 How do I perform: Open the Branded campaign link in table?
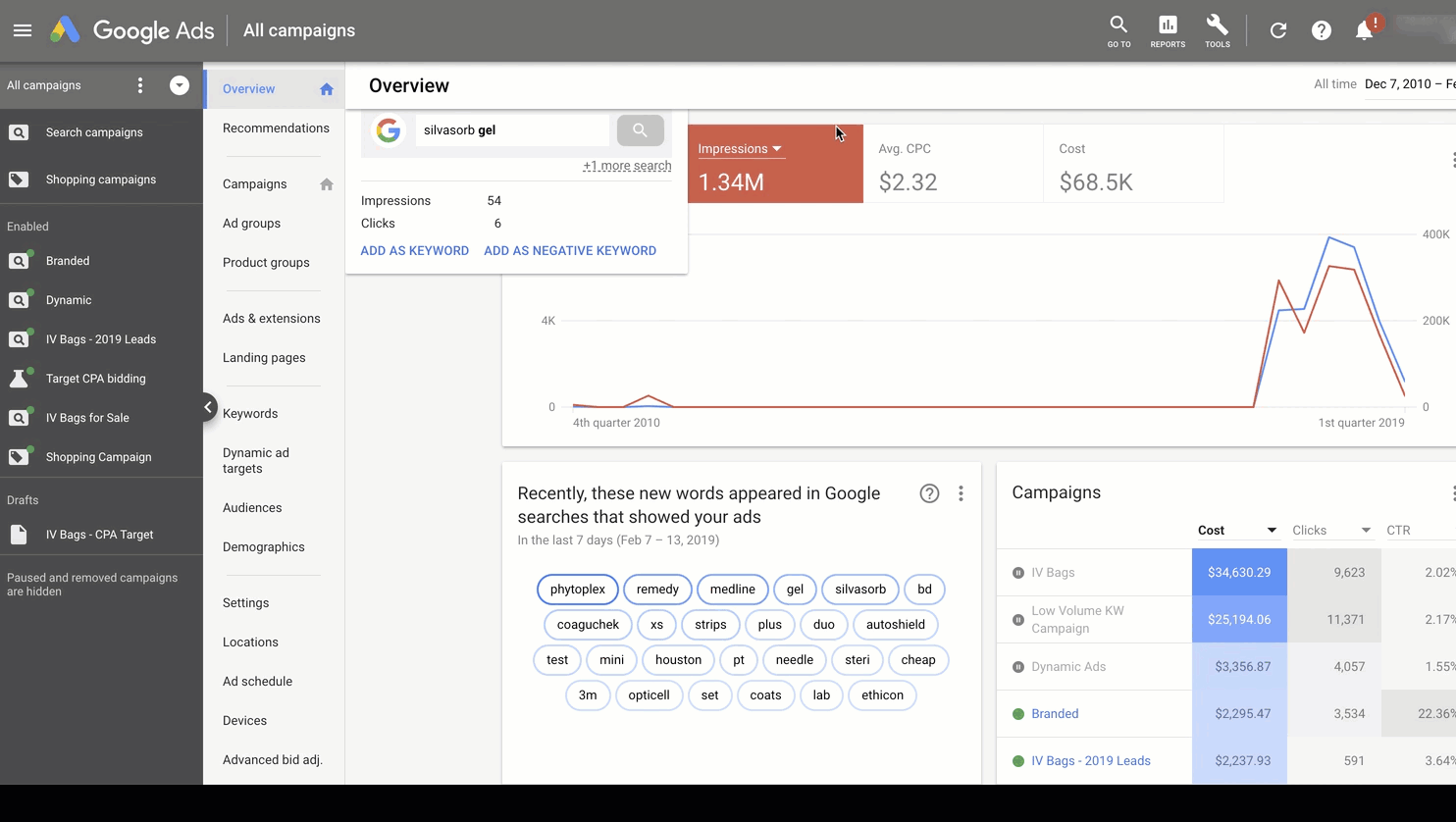point(1055,714)
